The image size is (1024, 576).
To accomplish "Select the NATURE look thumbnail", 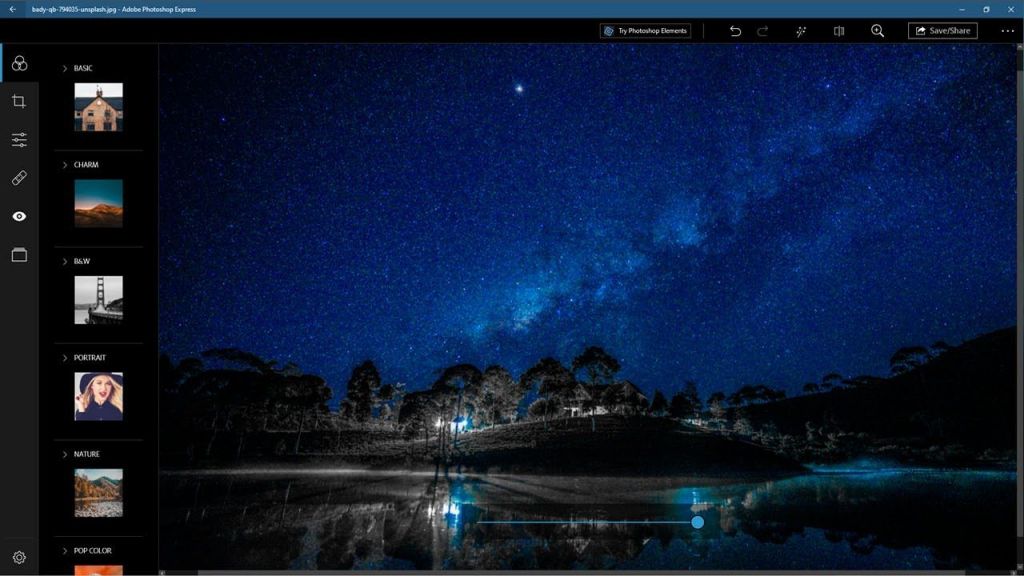I will [98, 492].
